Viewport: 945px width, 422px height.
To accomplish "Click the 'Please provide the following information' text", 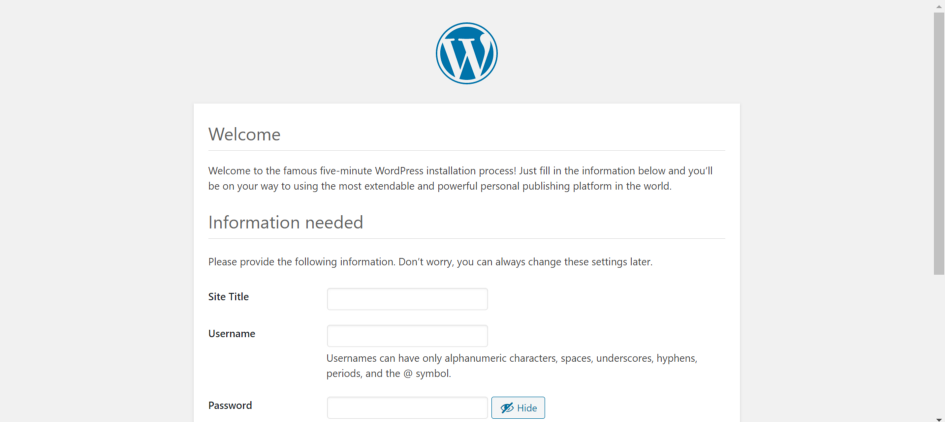I will [430, 263].
